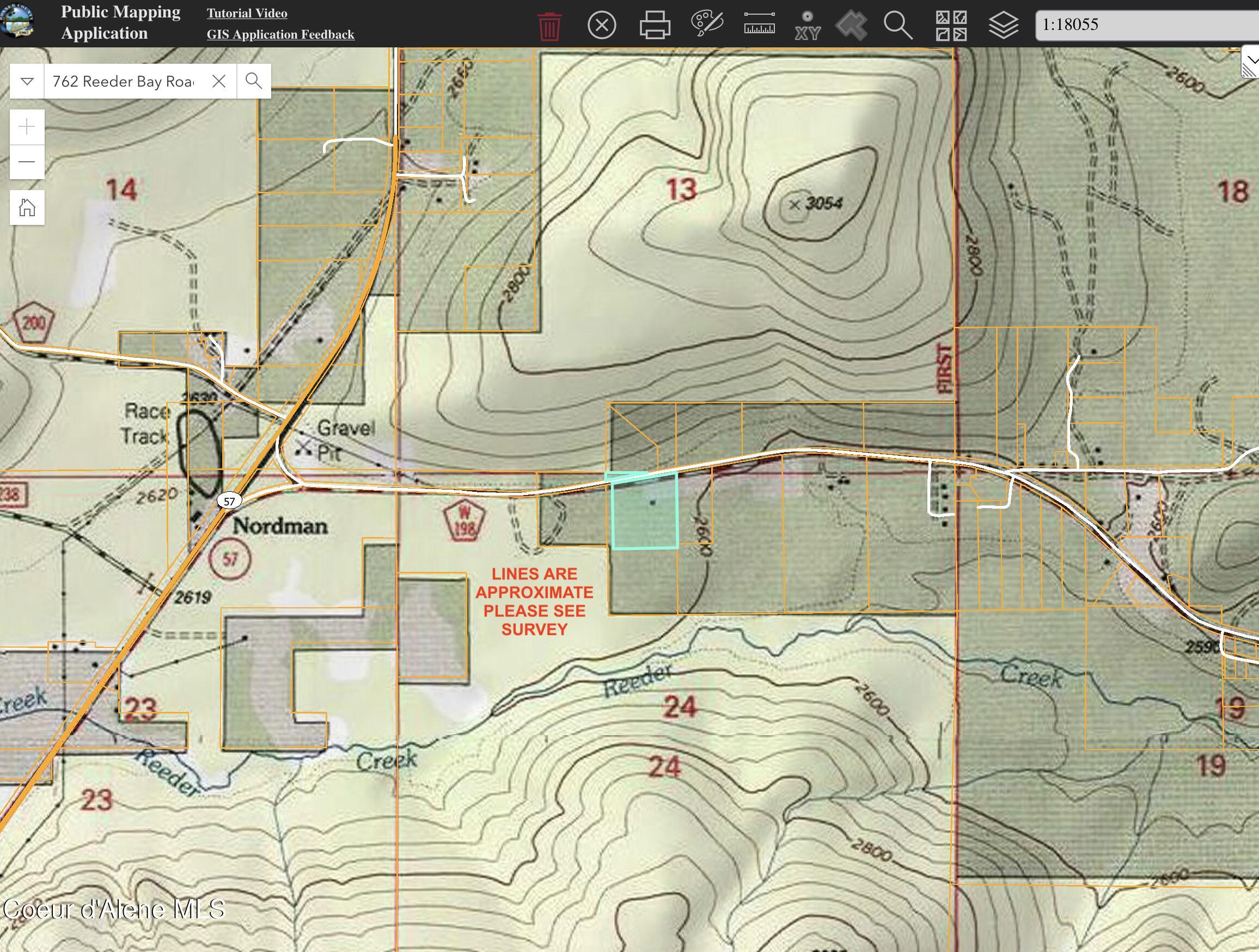Zoom out using the minus control
Image resolution: width=1259 pixels, height=952 pixels.
(27, 161)
